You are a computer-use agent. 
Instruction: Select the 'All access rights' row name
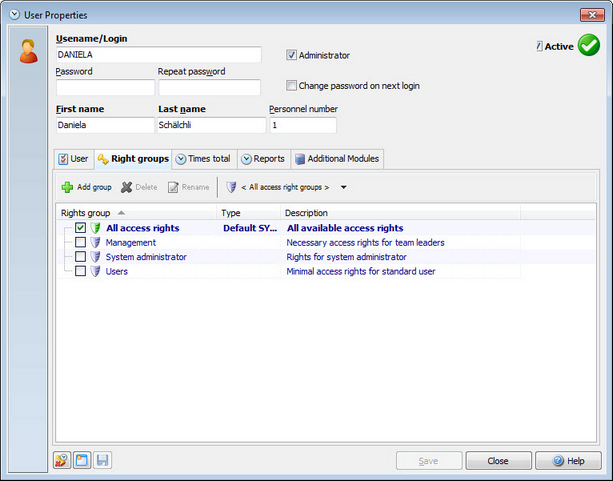pyautogui.click(x=143, y=228)
